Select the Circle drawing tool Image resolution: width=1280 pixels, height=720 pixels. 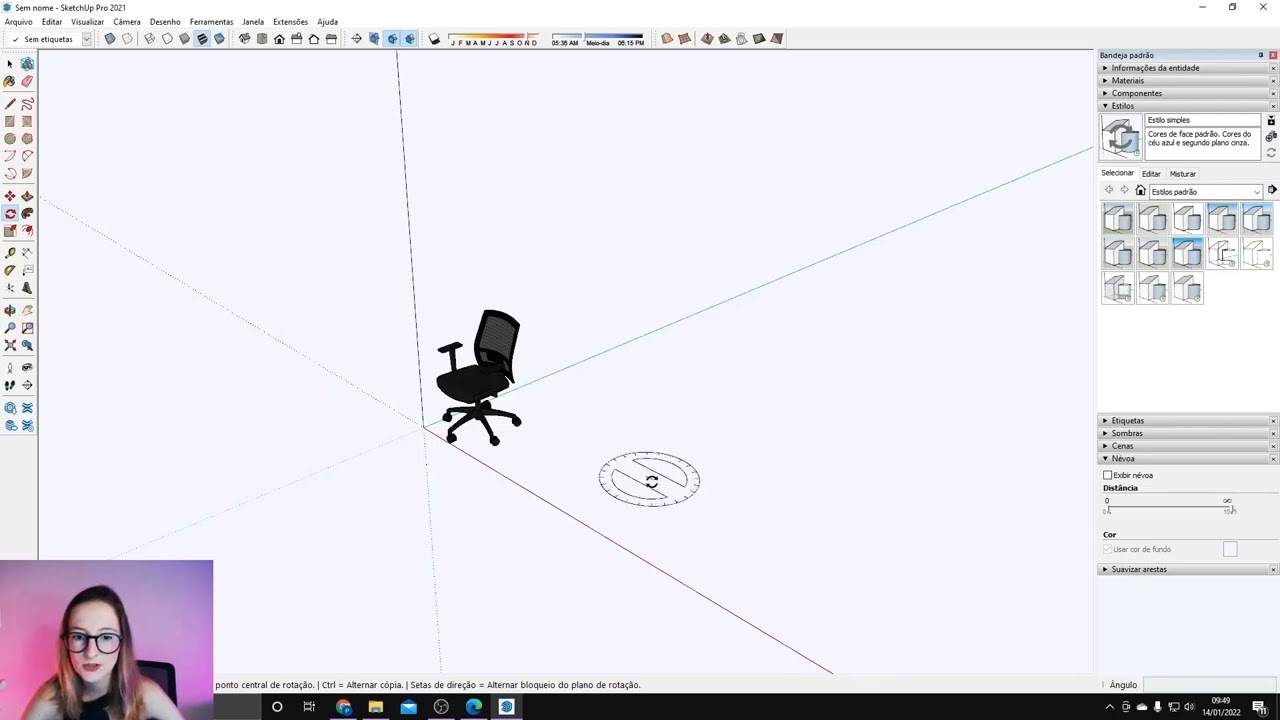pos(10,139)
